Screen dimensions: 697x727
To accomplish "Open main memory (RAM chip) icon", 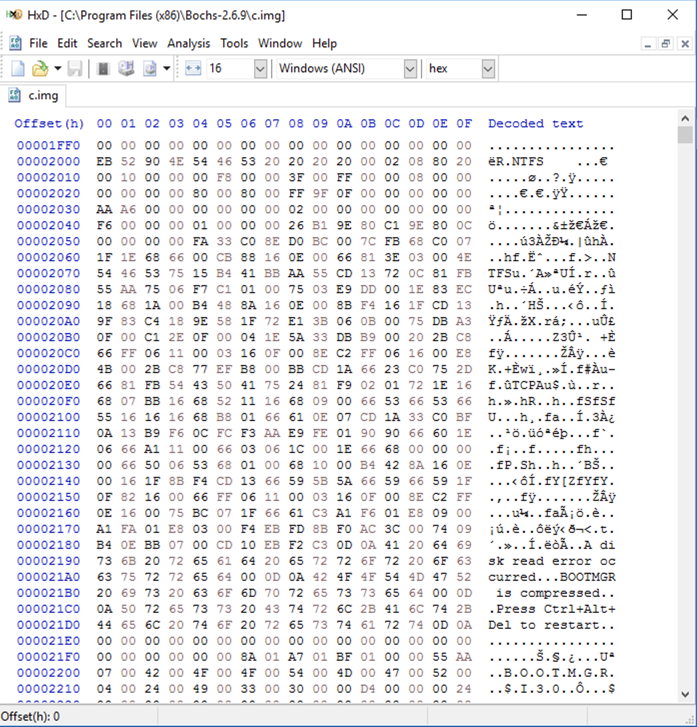I will point(103,69).
